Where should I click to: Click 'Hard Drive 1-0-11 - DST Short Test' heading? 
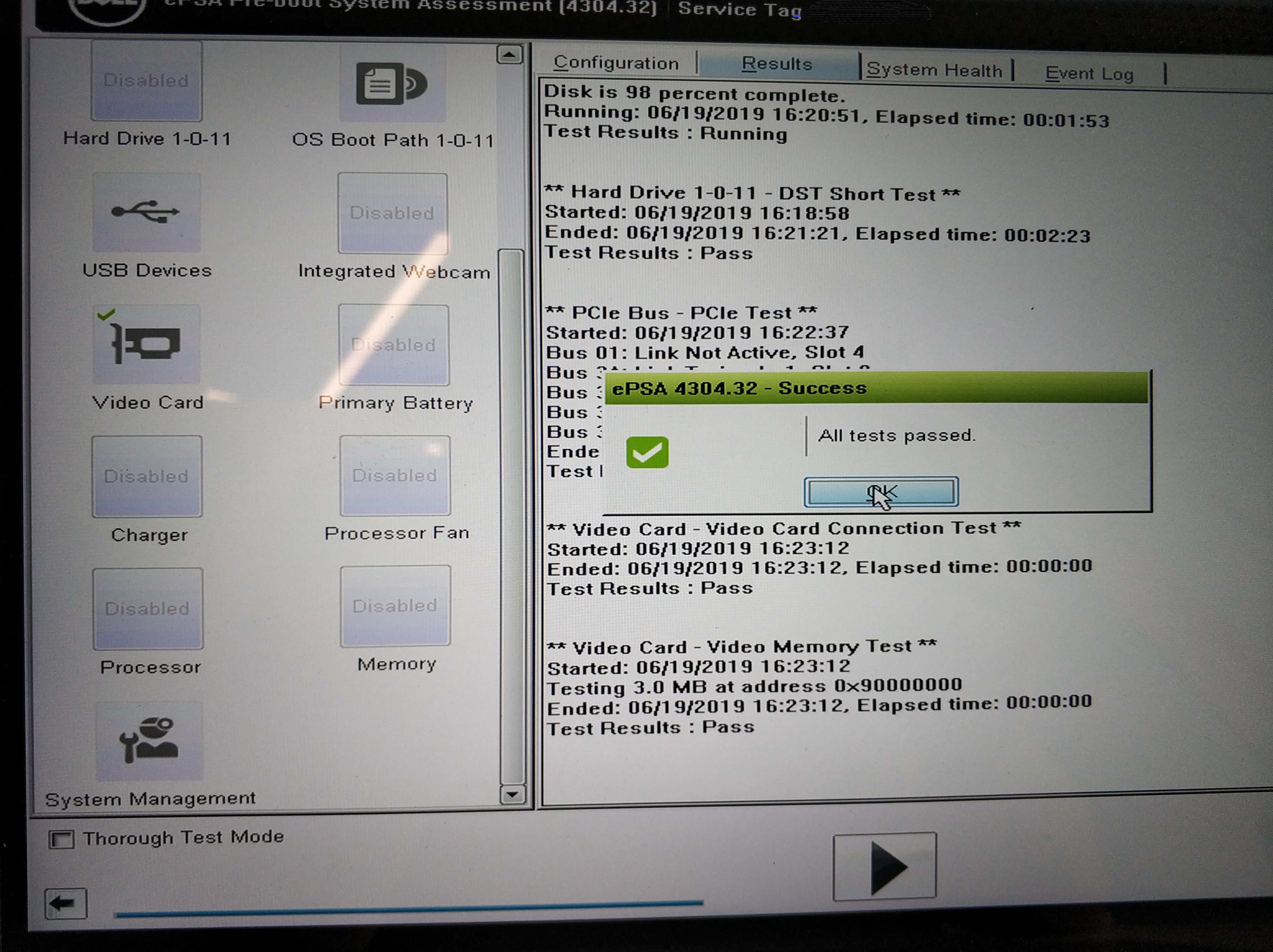753,193
